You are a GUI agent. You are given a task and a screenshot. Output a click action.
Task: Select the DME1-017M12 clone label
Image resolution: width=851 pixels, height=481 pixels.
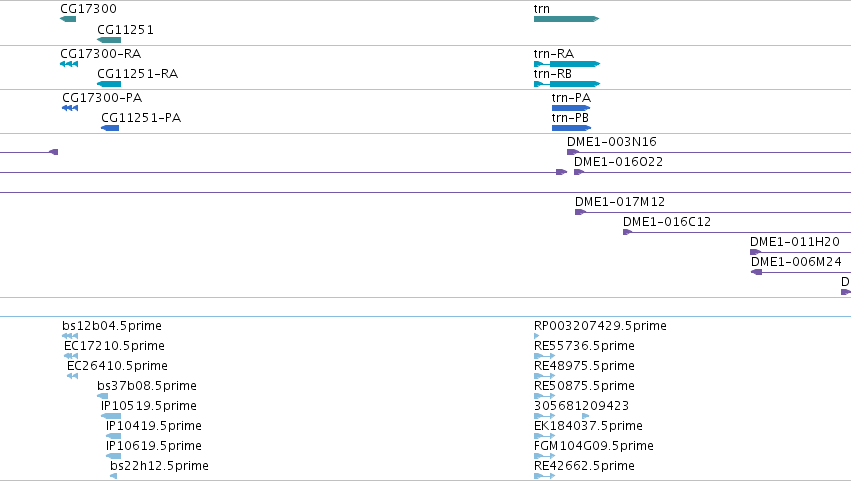pyautogui.click(x=620, y=202)
